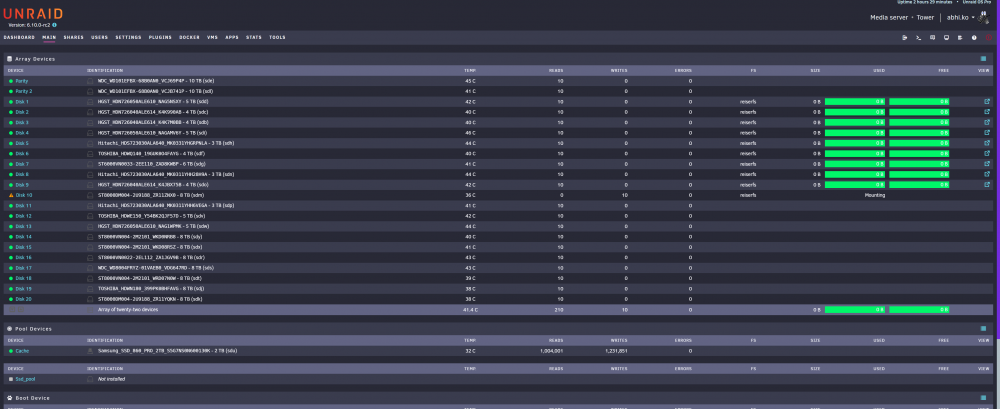1000x409 pixels.
Task: Open Disk 10 device link
Action: [x=24, y=195]
